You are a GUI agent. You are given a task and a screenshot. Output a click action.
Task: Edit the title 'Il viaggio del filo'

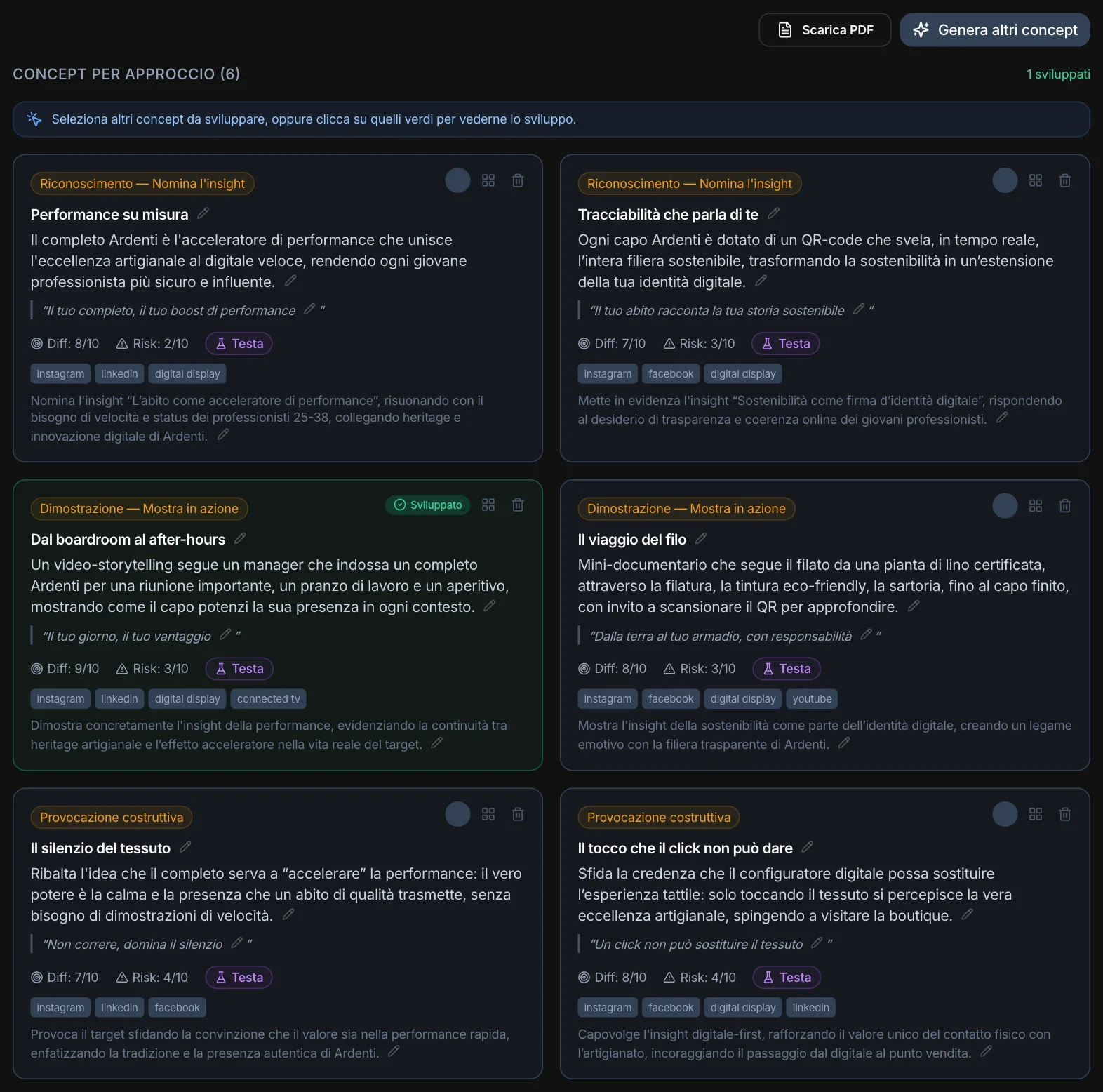point(701,538)
